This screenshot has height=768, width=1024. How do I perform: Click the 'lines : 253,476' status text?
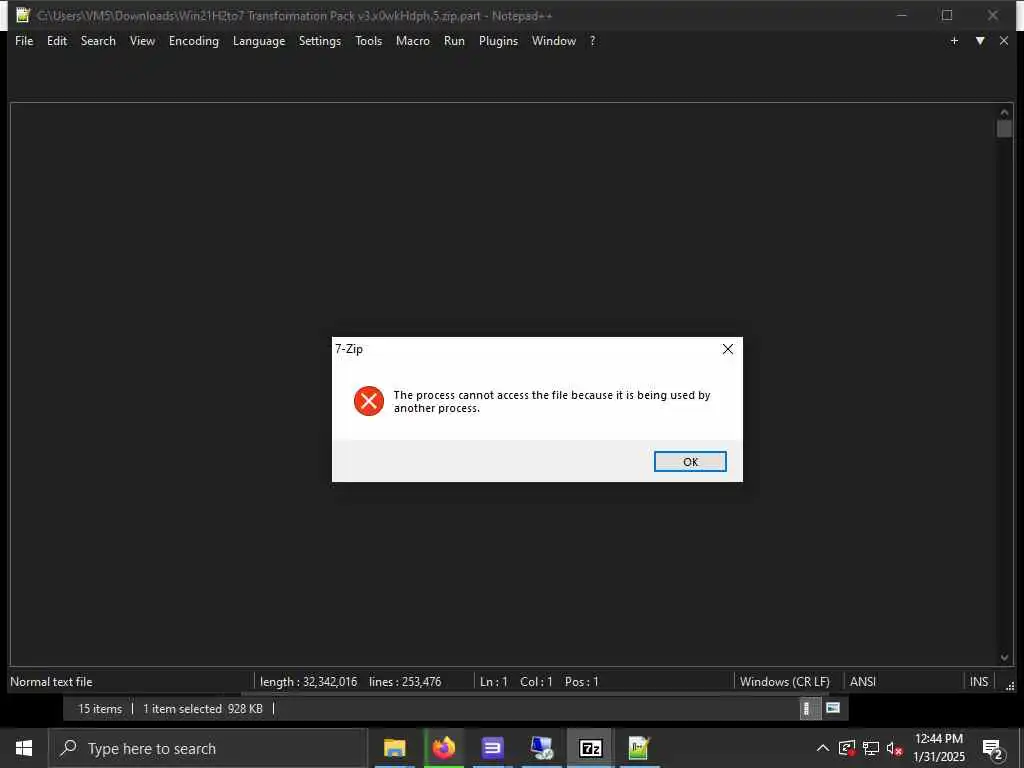pyautogui.click(x=405, y=682)
